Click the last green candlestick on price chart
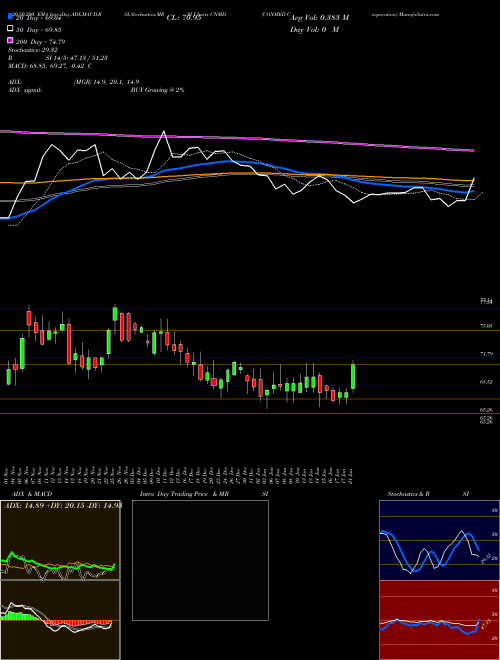 pyautogui.click(x=353, y=376)
